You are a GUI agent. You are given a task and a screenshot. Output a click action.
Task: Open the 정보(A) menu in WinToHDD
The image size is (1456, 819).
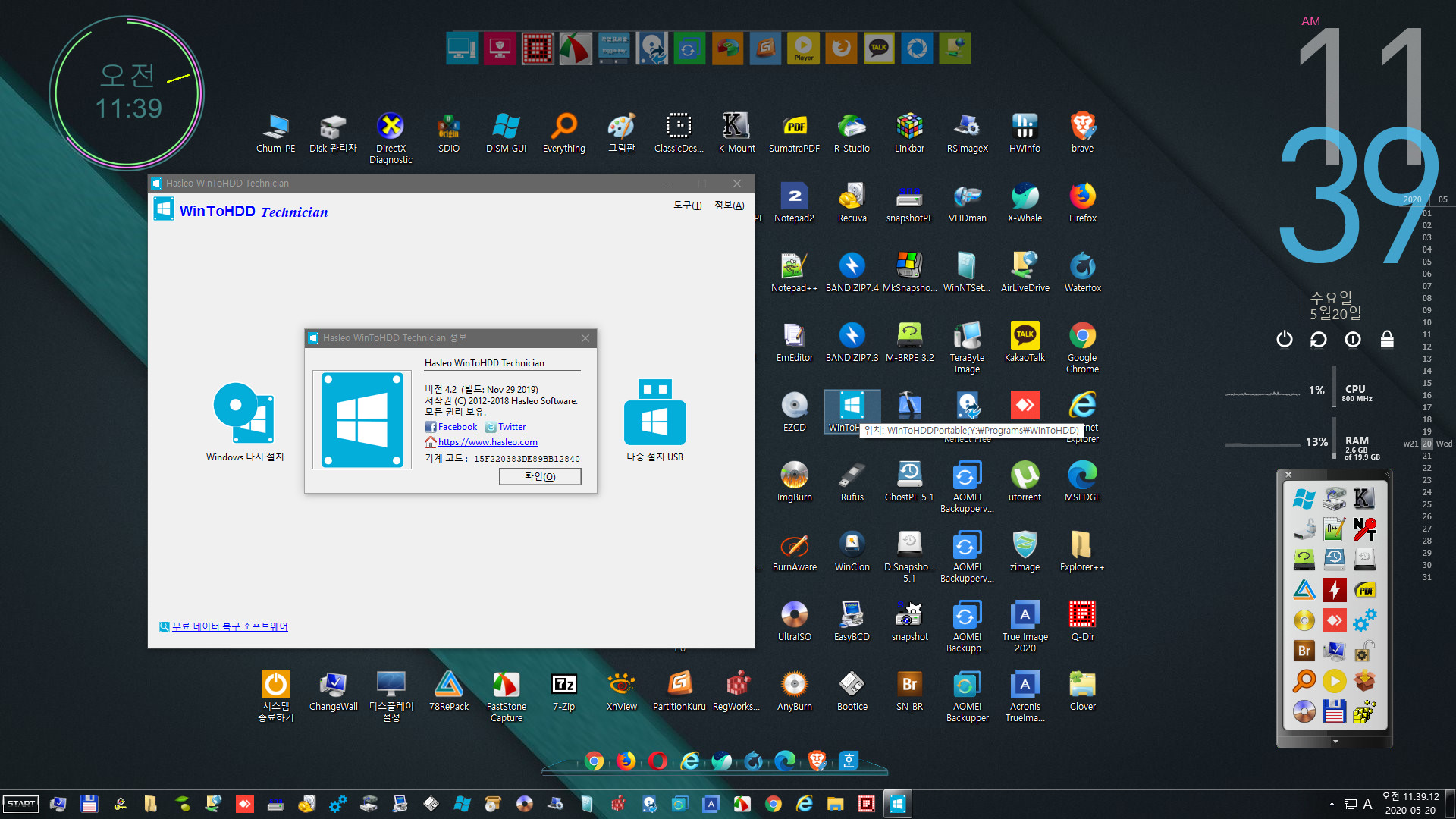click(x=729, y=206)
